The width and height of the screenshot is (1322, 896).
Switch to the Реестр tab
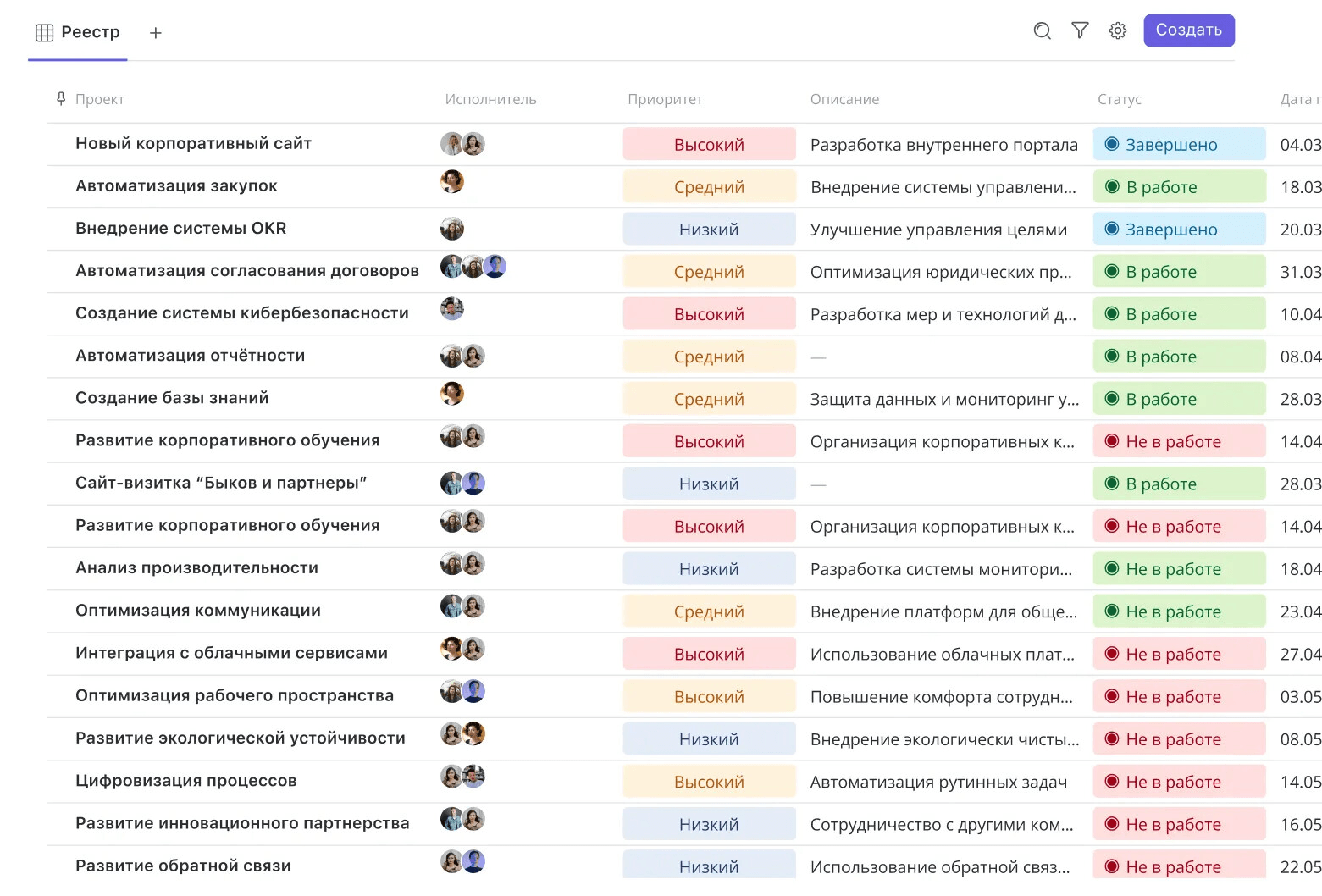click(90, 32)
